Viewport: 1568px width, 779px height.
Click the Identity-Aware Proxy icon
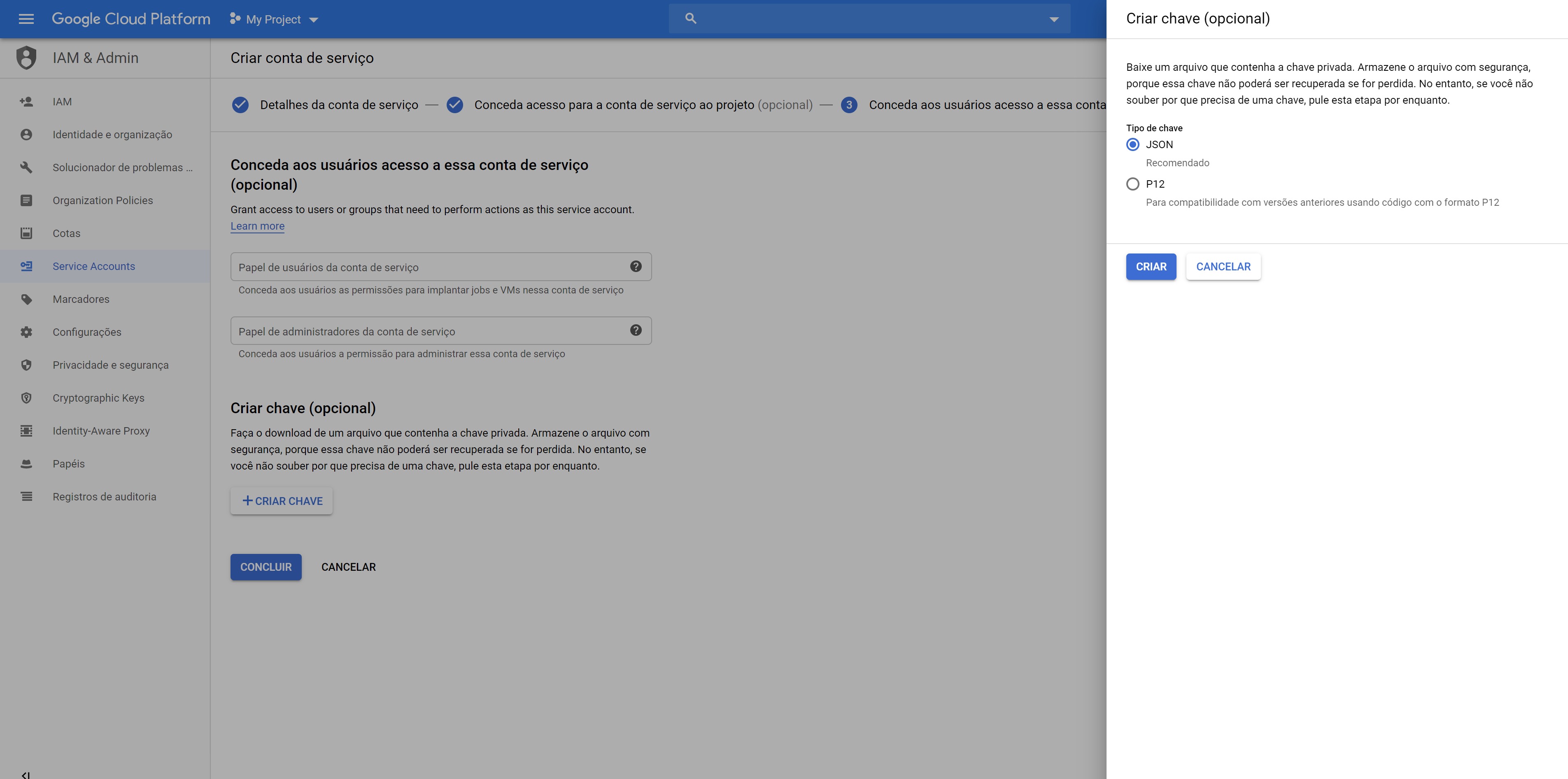26,431
